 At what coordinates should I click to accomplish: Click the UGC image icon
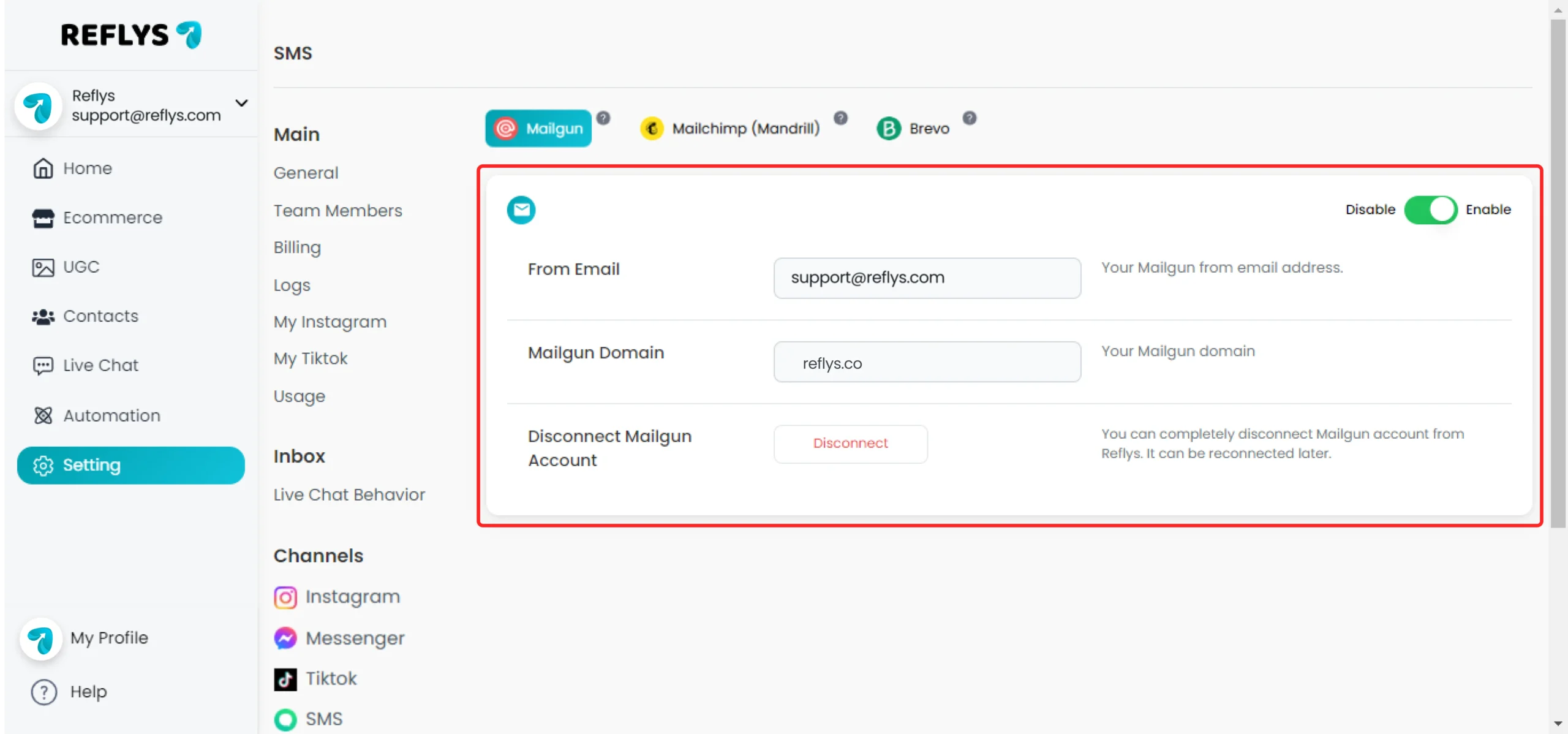pyautogui.click(x=43, y=267)
